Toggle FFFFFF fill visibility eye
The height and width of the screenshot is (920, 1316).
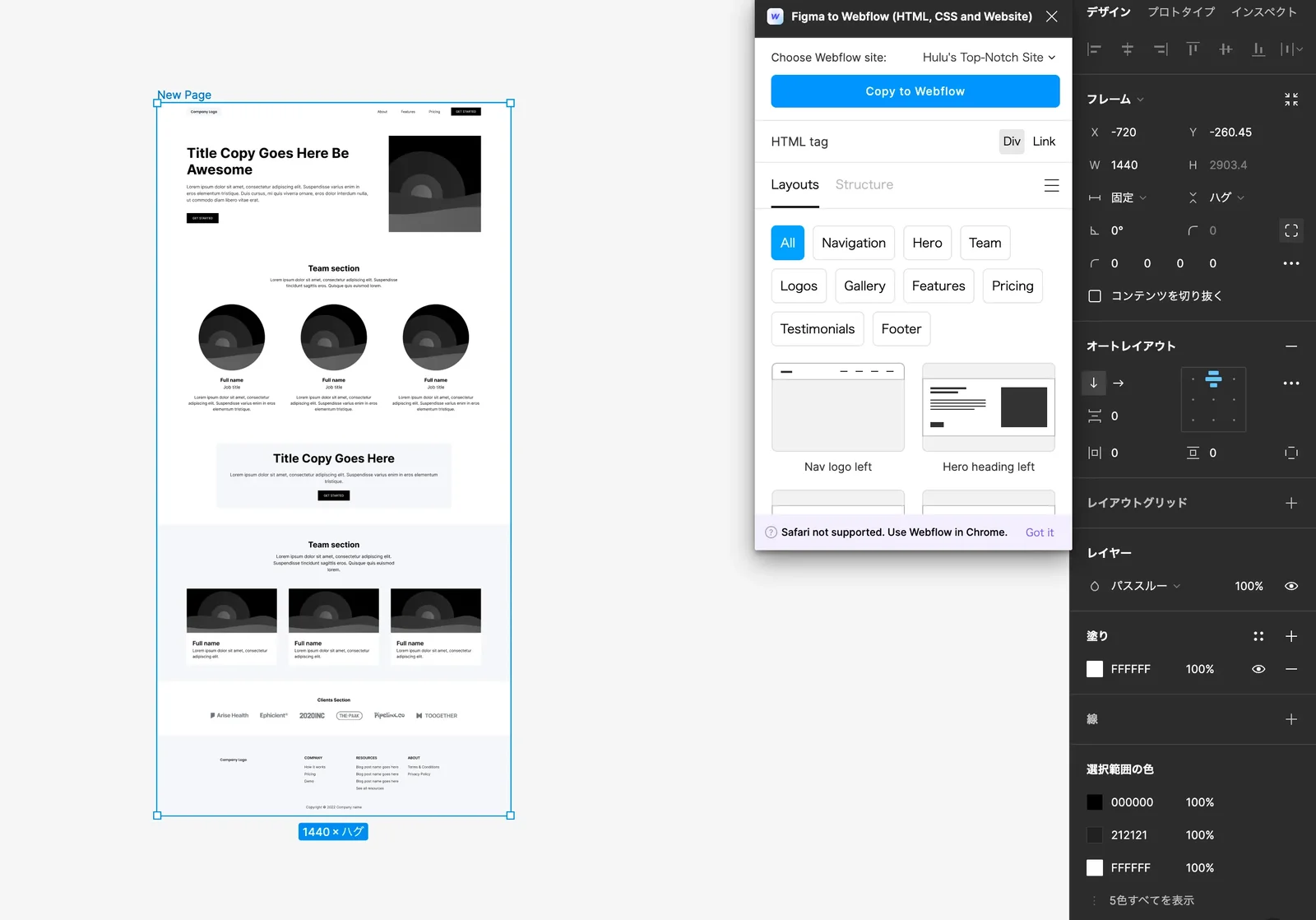tap(1258, 669)
